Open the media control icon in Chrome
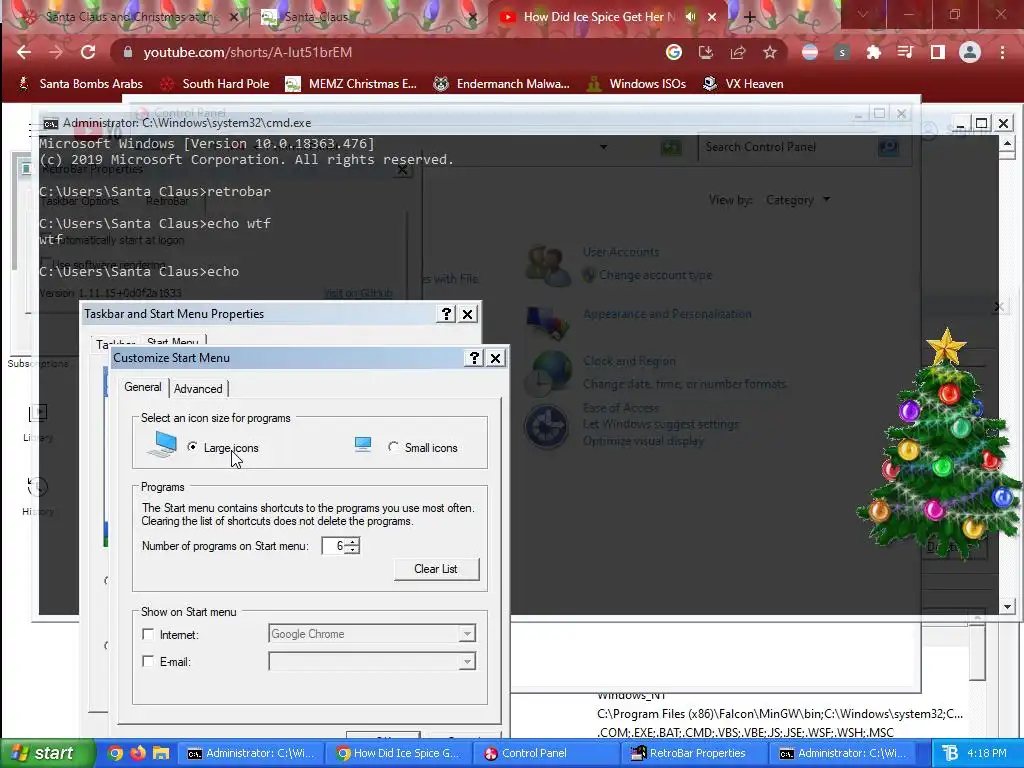 (x=905, y=52)
